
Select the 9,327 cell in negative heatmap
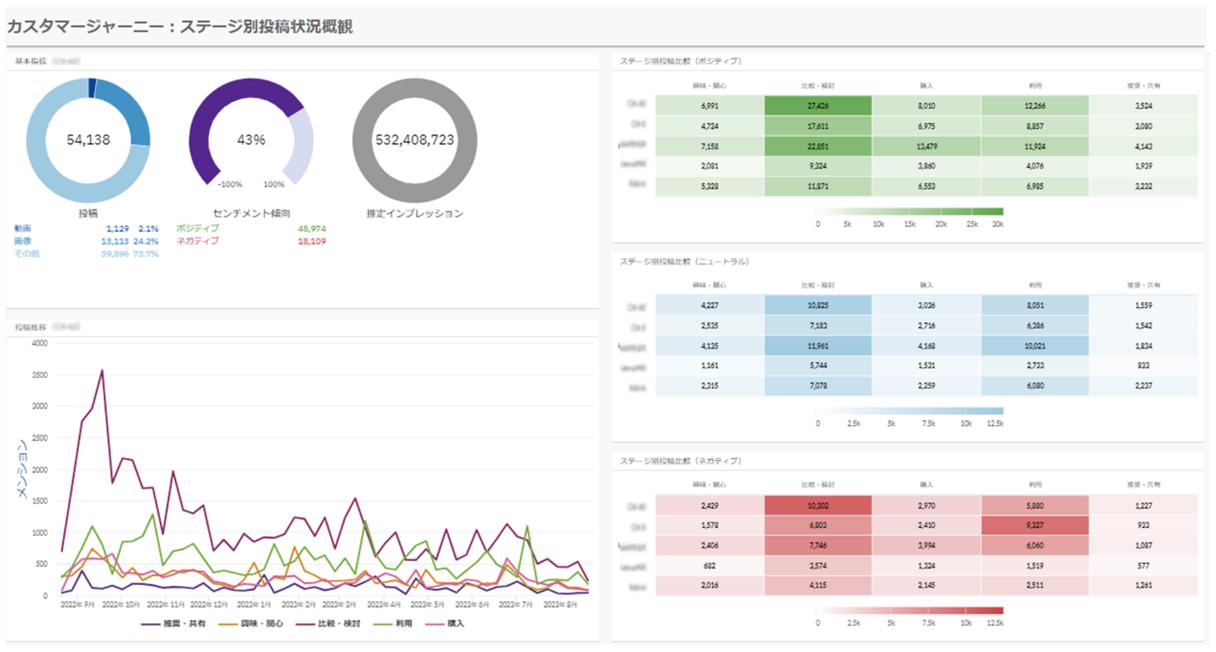[1034, 527]
